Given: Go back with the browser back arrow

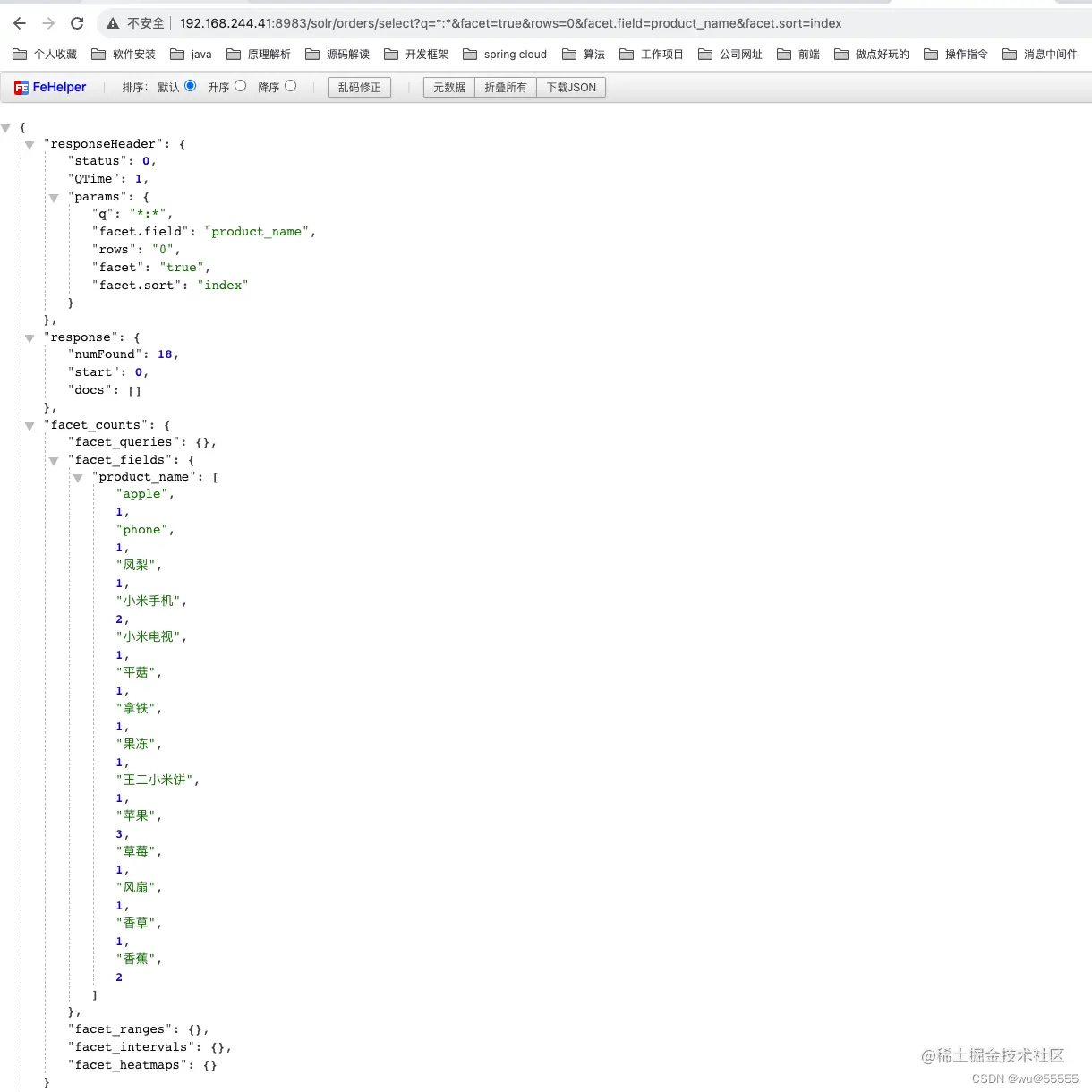Looking at the screenshot, I should pyautogui.click(x=20, y=23).
